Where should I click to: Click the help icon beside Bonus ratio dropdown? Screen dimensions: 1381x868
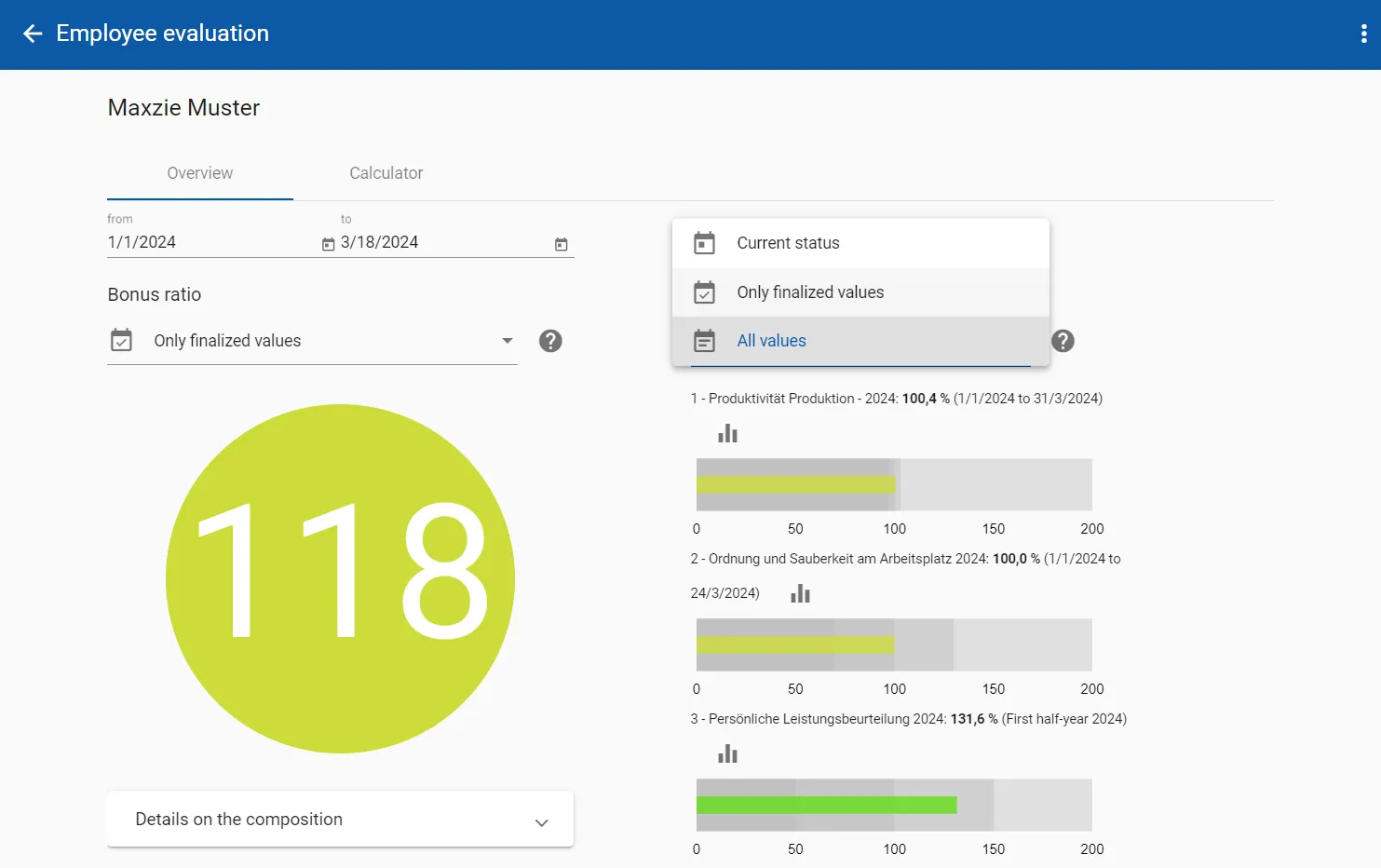550,341
